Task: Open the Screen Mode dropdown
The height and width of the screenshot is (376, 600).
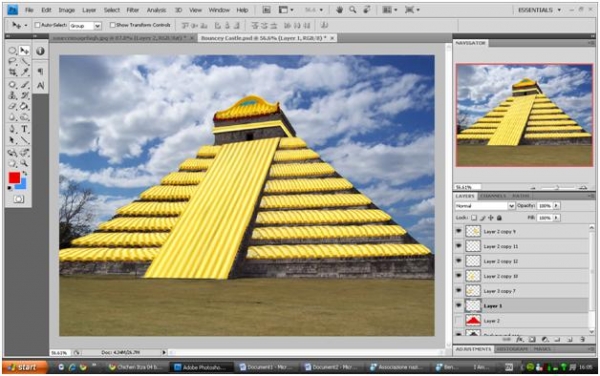Action: pos(412,10)
